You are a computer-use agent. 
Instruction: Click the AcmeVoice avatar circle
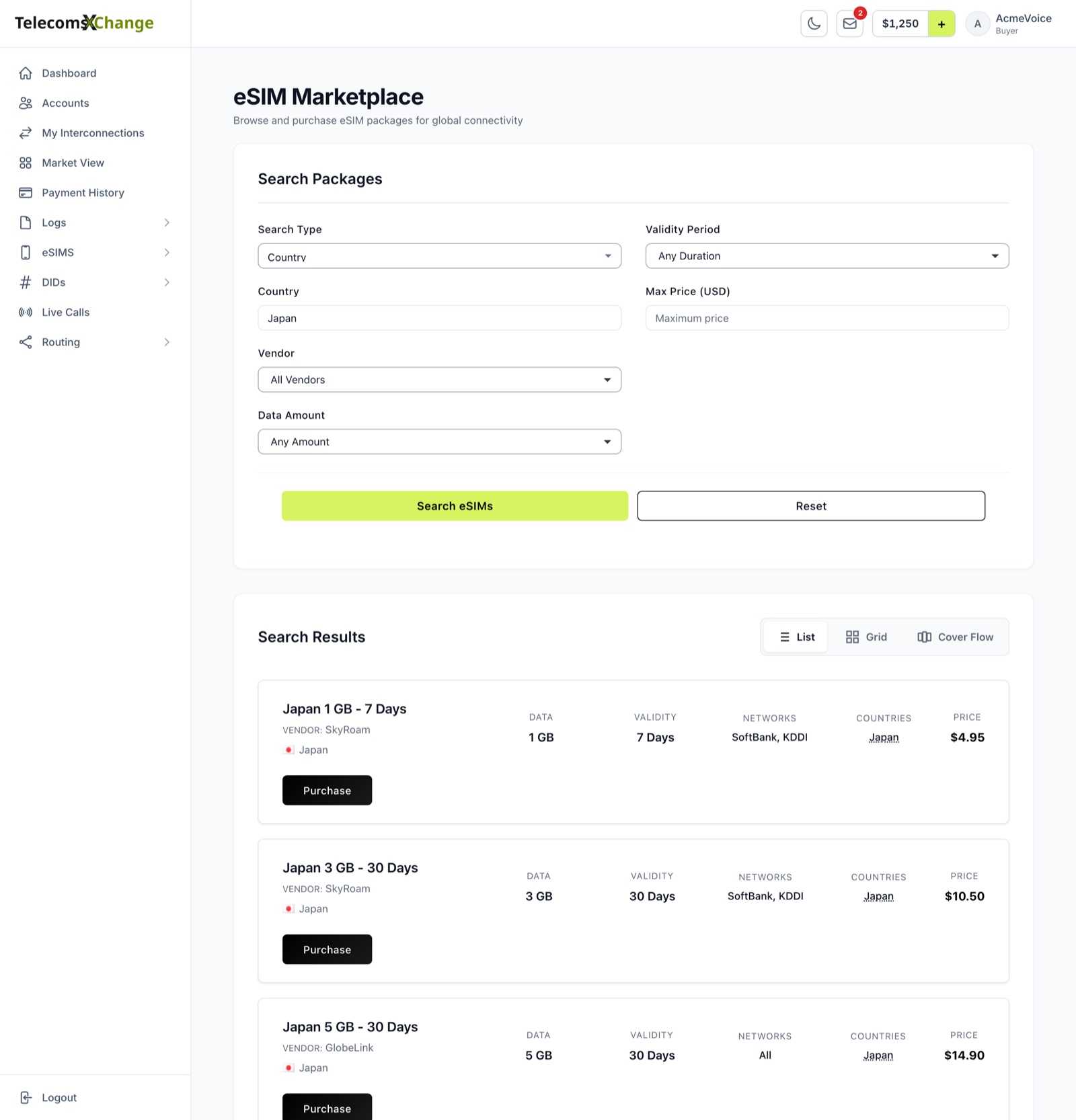click(x=978, y=24)
